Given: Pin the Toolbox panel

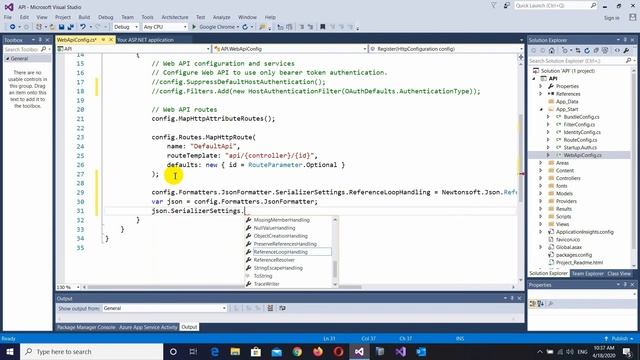Looking at the screenshot, I should 40,40.
